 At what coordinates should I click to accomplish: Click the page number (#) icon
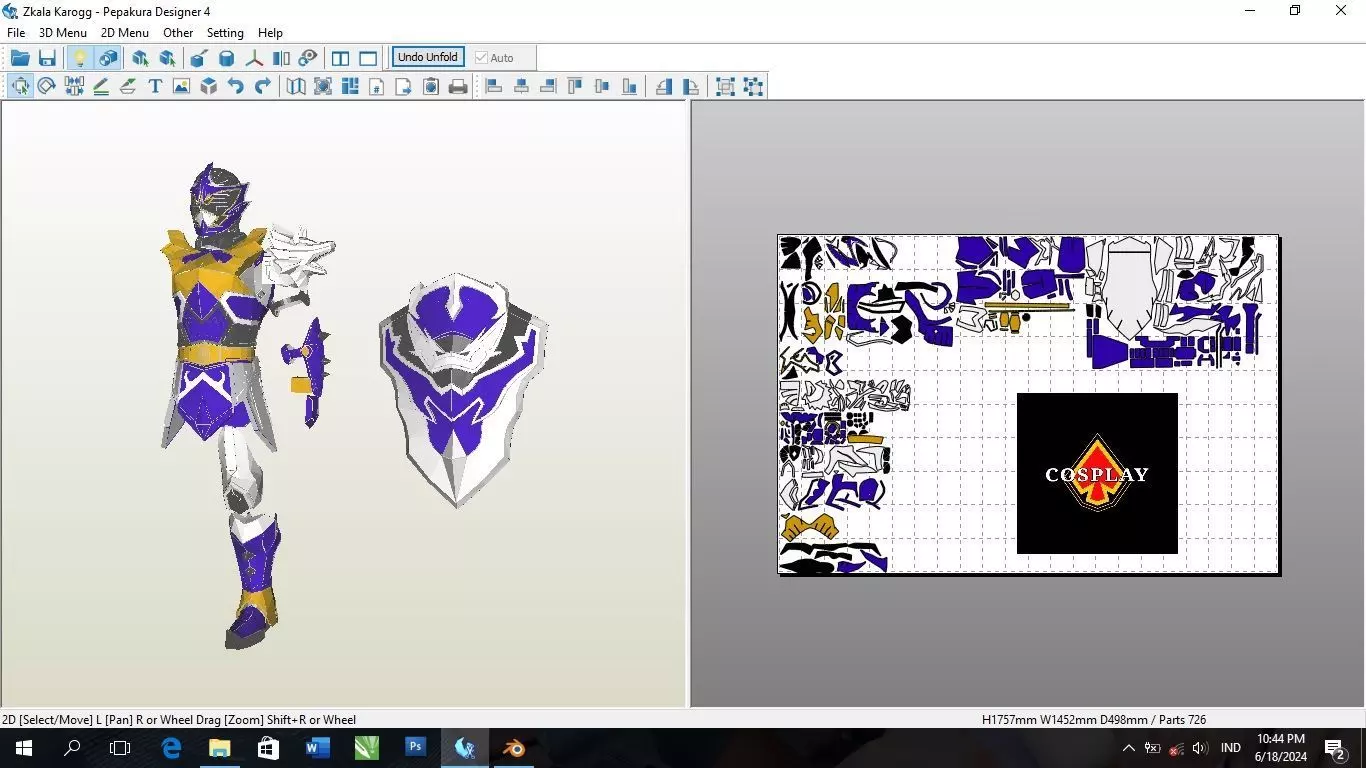click(377, 86)
